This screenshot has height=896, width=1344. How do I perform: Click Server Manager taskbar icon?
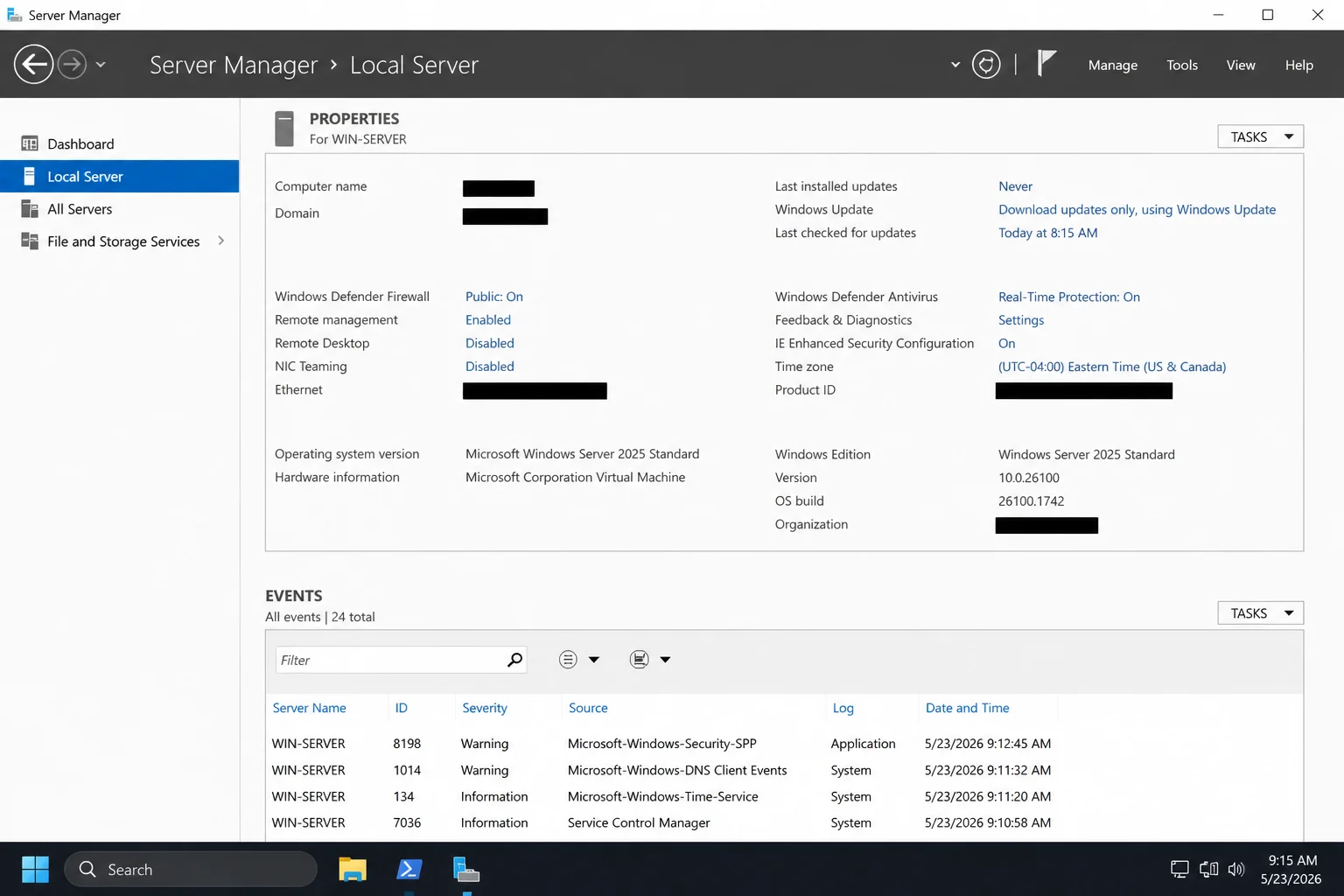tap(465, 869)
